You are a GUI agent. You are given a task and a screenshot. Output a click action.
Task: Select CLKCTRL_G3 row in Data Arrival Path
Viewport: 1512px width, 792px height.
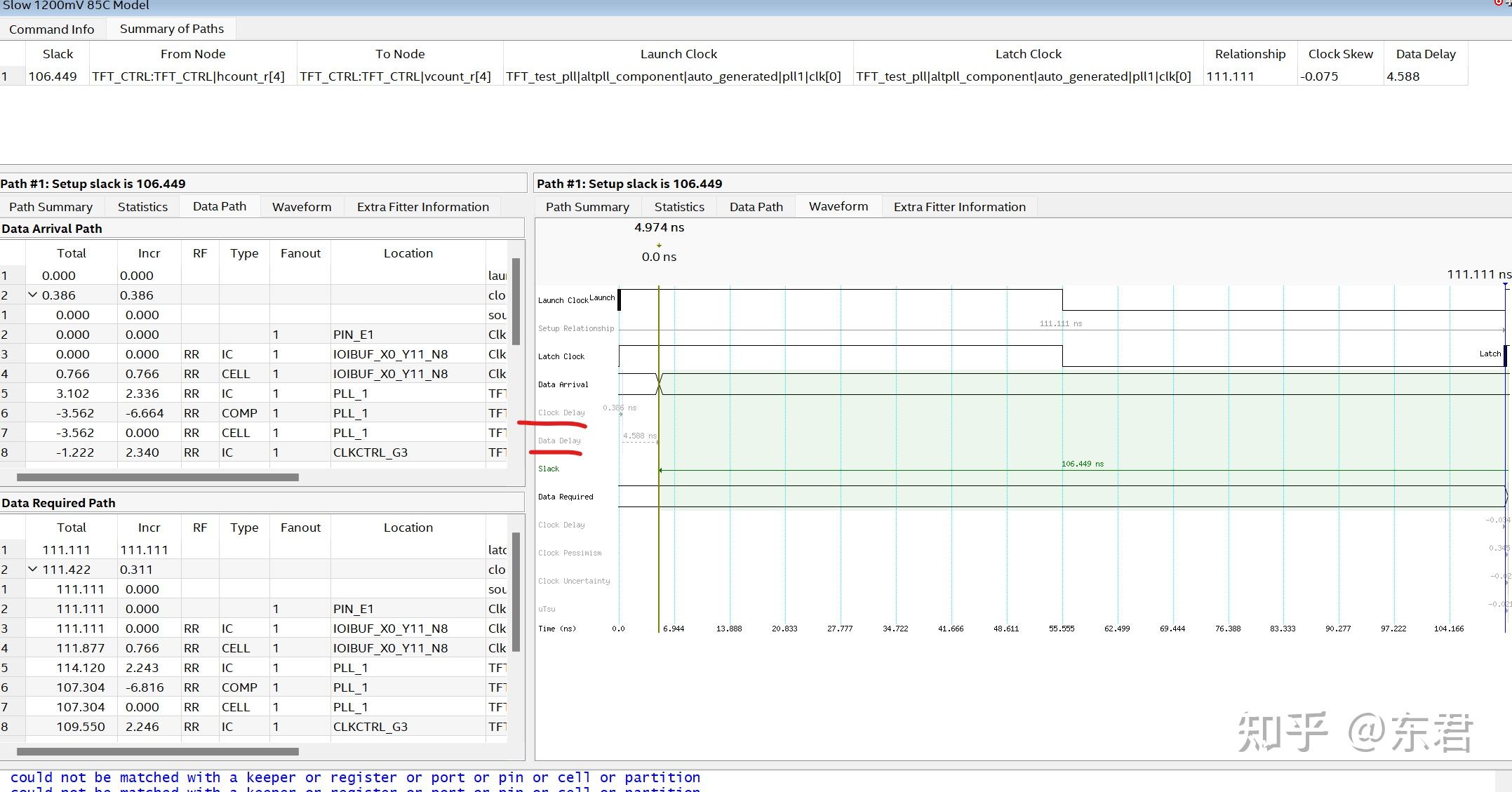pyautogui.click(x=370, y=452)
